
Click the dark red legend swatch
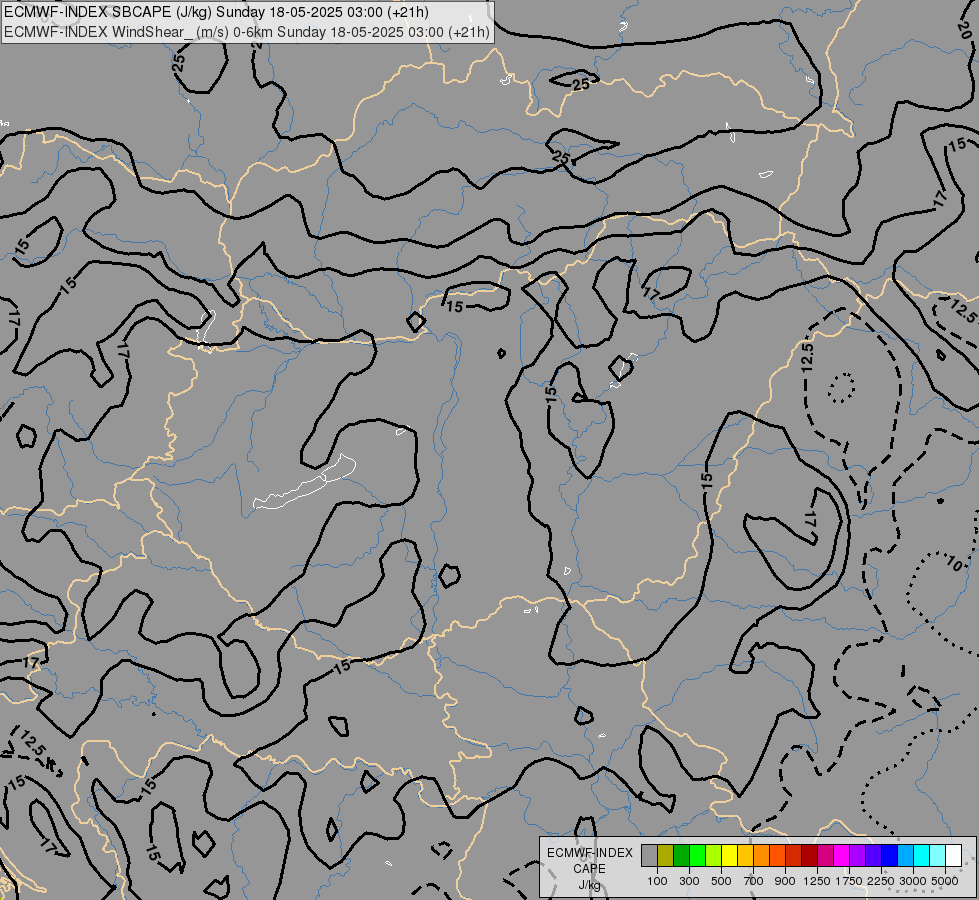[x=810, y=855]
